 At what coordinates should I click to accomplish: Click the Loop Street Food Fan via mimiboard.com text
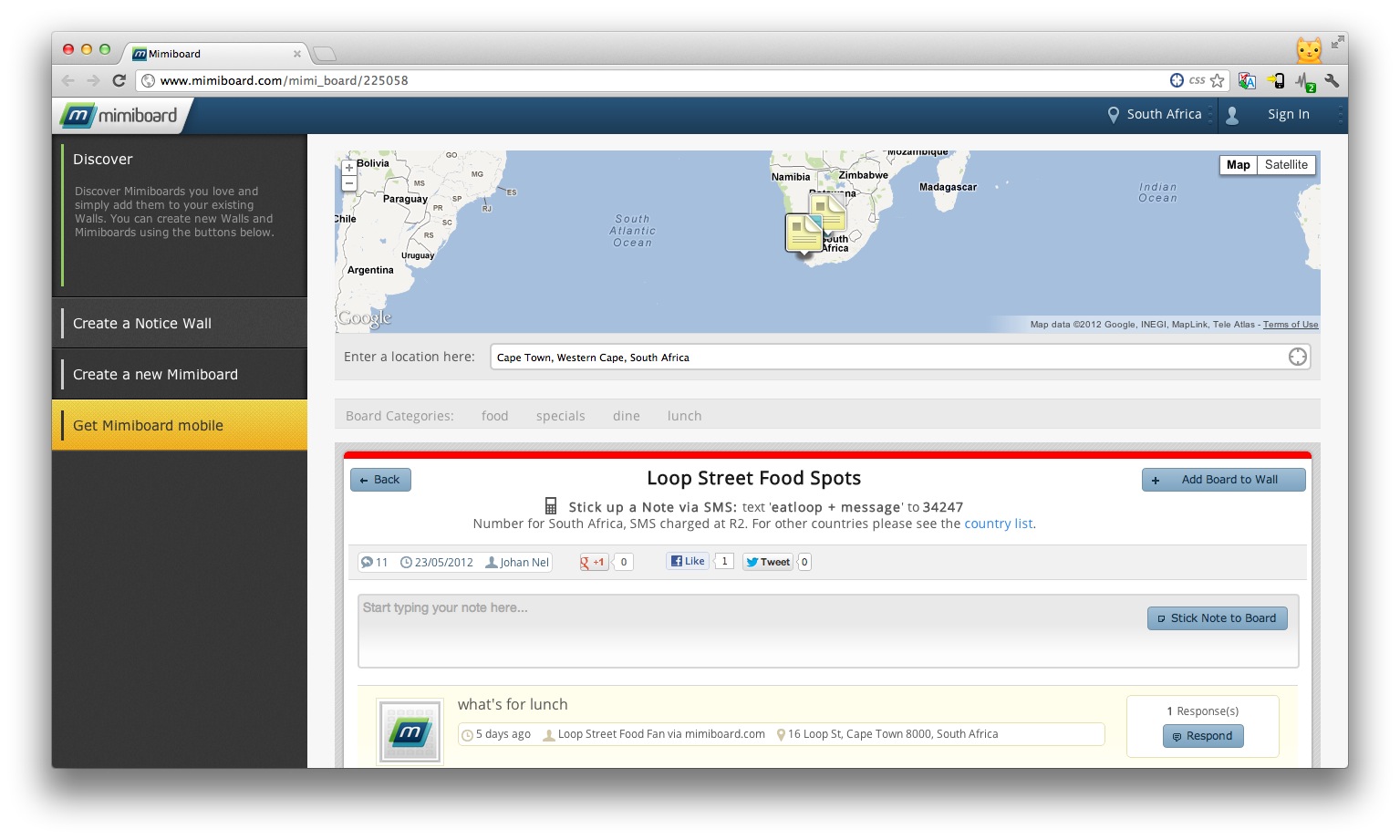click(x=660, y=734)
